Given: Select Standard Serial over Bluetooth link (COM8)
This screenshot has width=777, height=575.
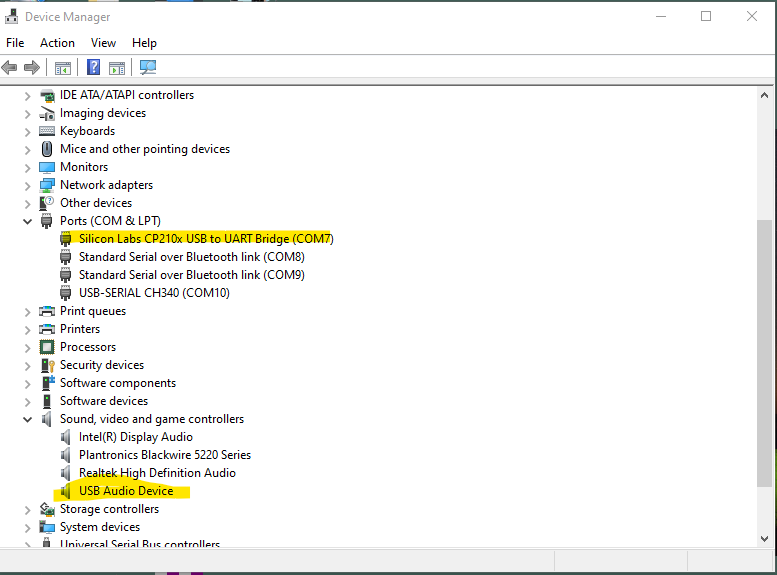Looking at the screenshot, I should (x=192, y=257).
